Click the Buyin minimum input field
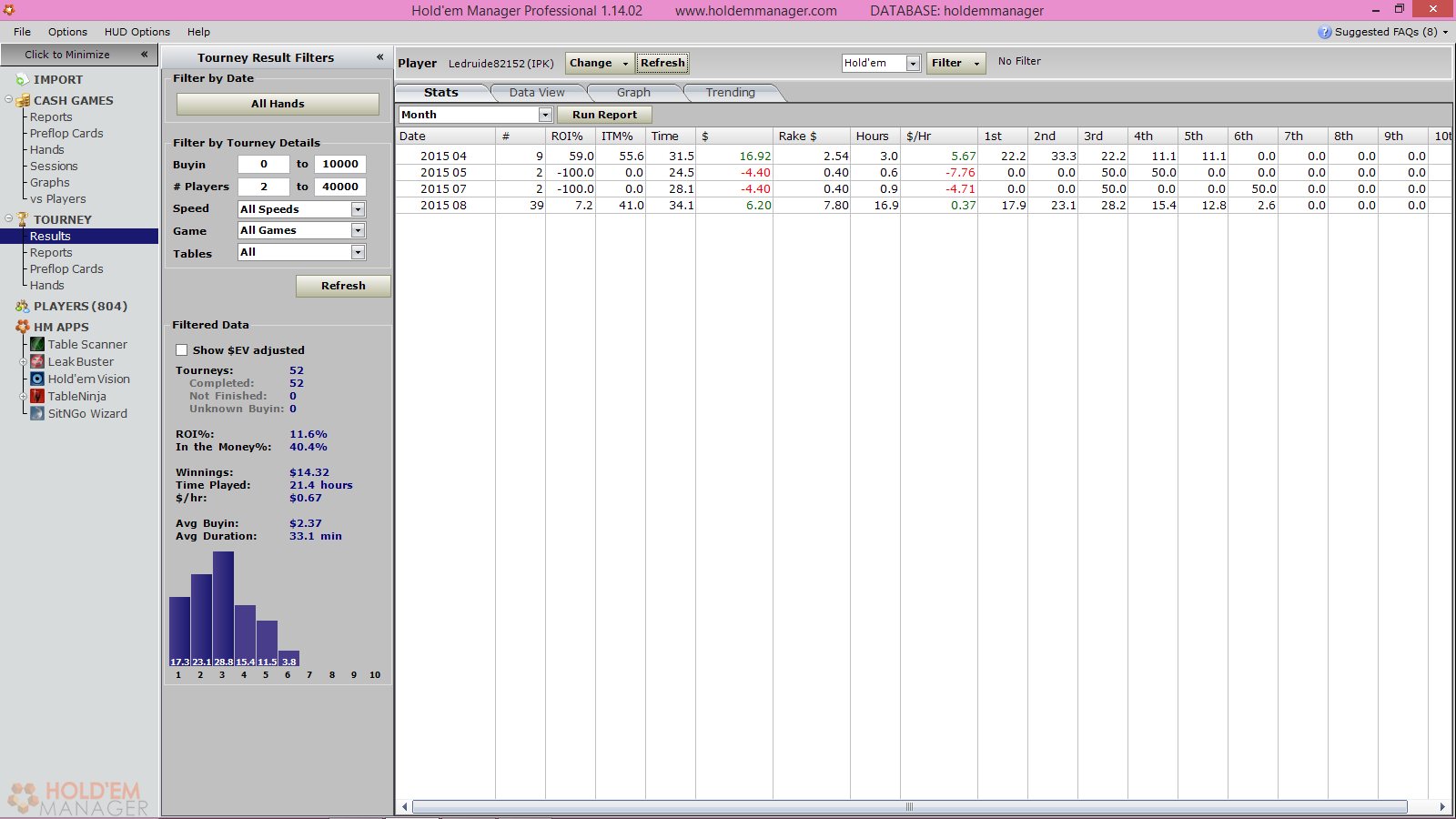Viewport: 1456px width, 819px height. [264, 165]
